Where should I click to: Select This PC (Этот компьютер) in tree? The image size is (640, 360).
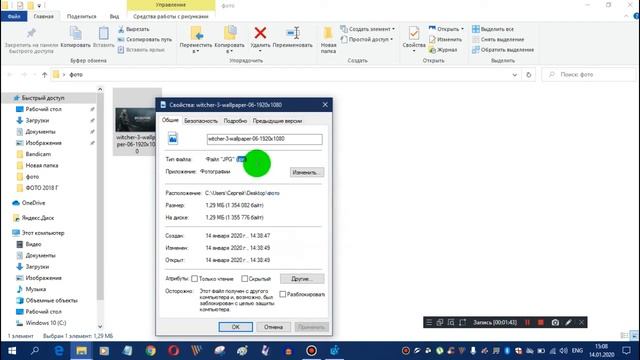(x=42, y=233)
